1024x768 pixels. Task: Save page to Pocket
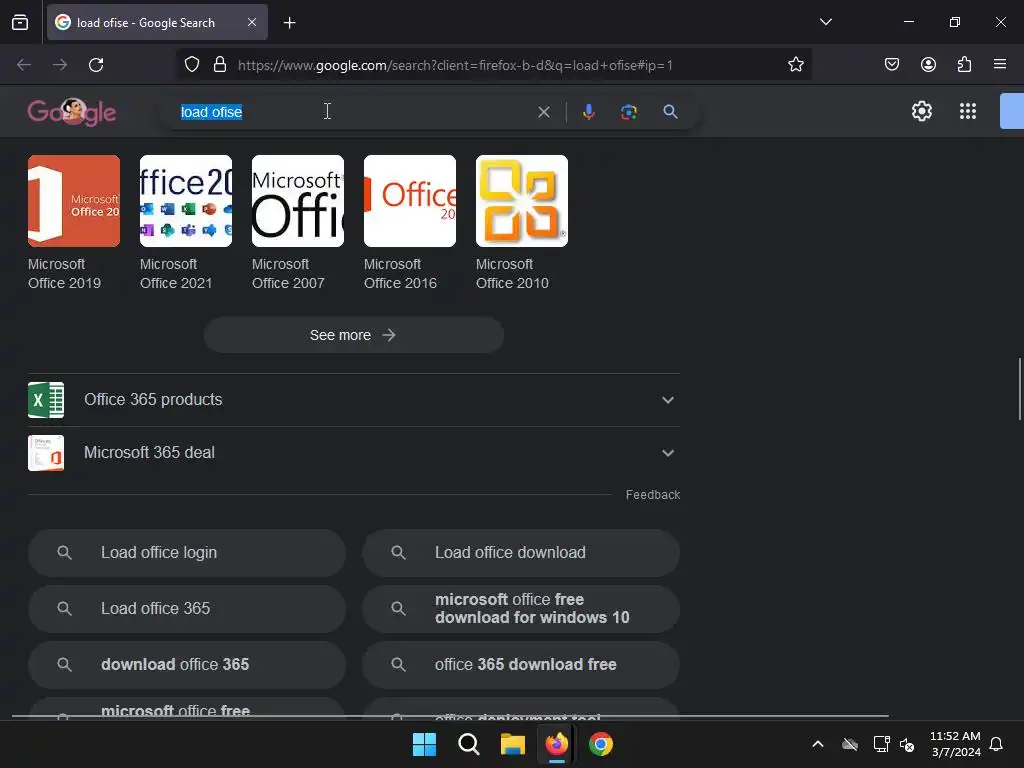click(x=892, y=64)
